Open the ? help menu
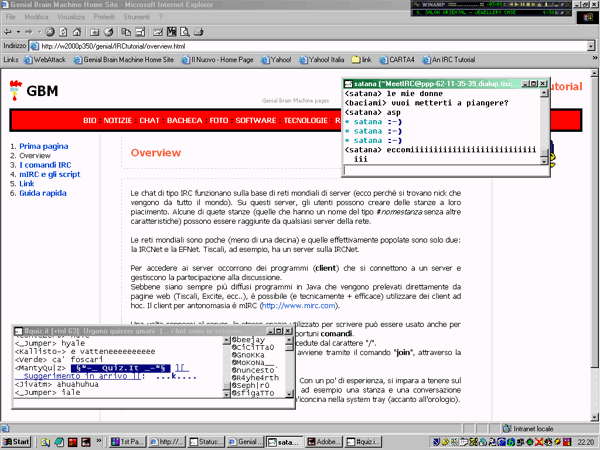 tap(161, 17)
